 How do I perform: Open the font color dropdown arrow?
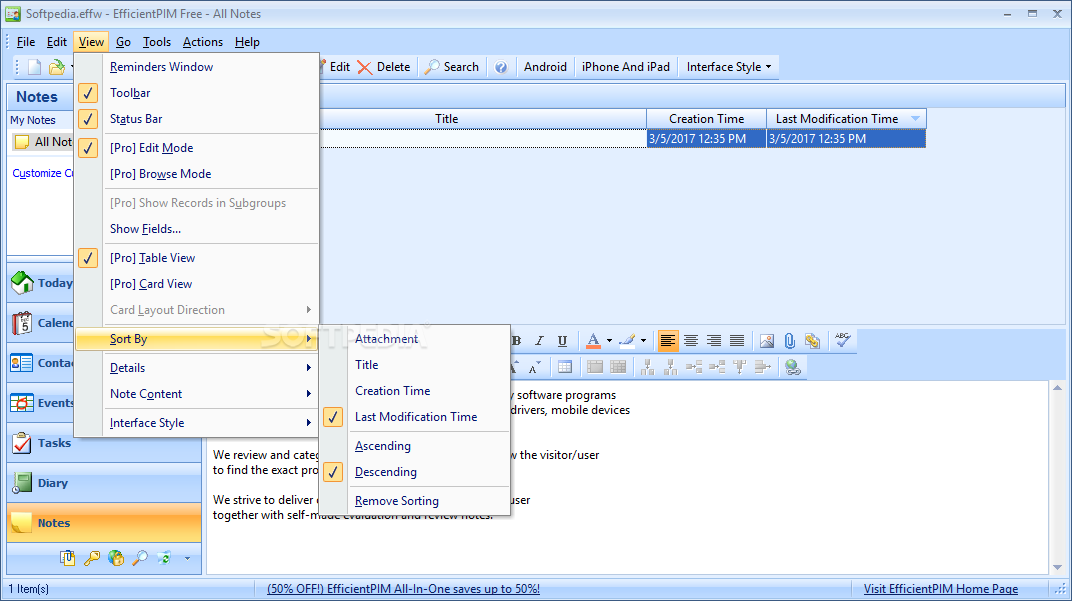point(609,340)
